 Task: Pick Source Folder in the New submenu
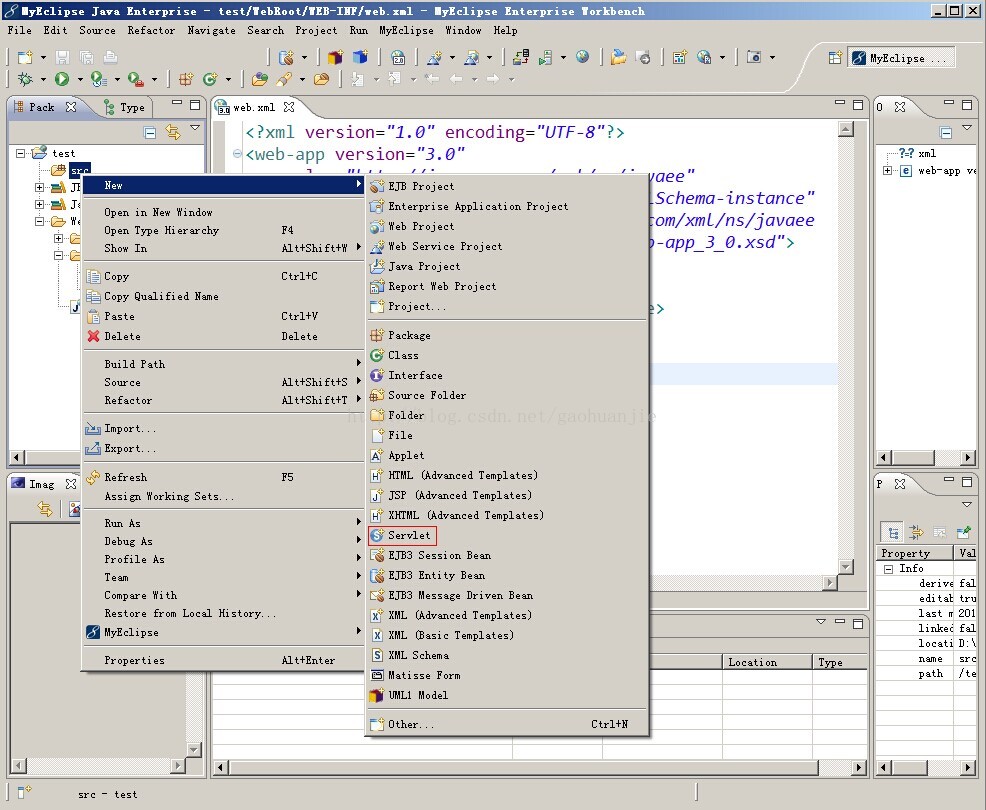507,396
